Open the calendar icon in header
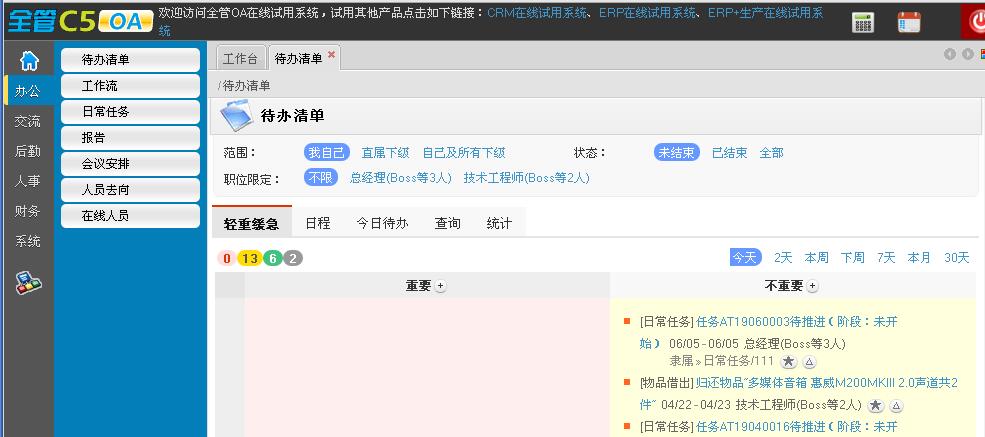Image resolution: width=985 pixels, height=437 pixels. click(x=908, y=22)
